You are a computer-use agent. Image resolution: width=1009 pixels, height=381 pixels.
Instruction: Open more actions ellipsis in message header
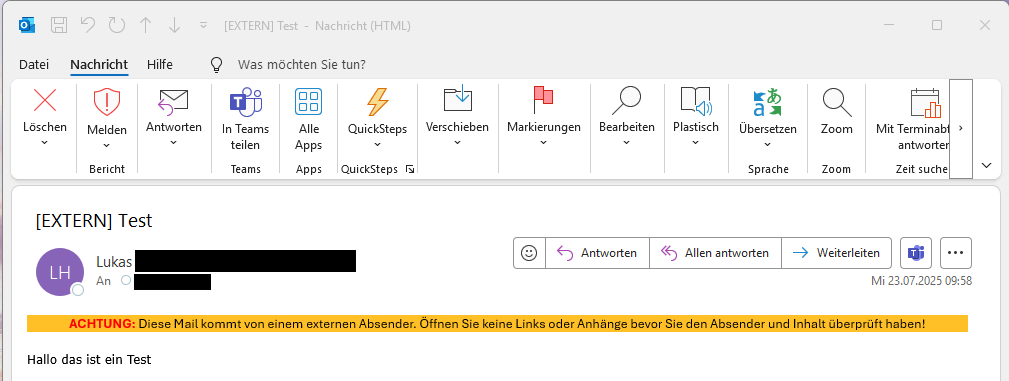click(x=956, y=253)
